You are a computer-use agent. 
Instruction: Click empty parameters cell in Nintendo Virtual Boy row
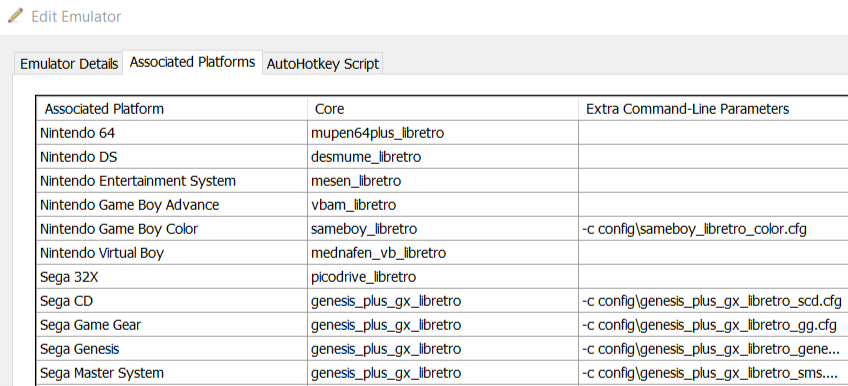point(713,253)
